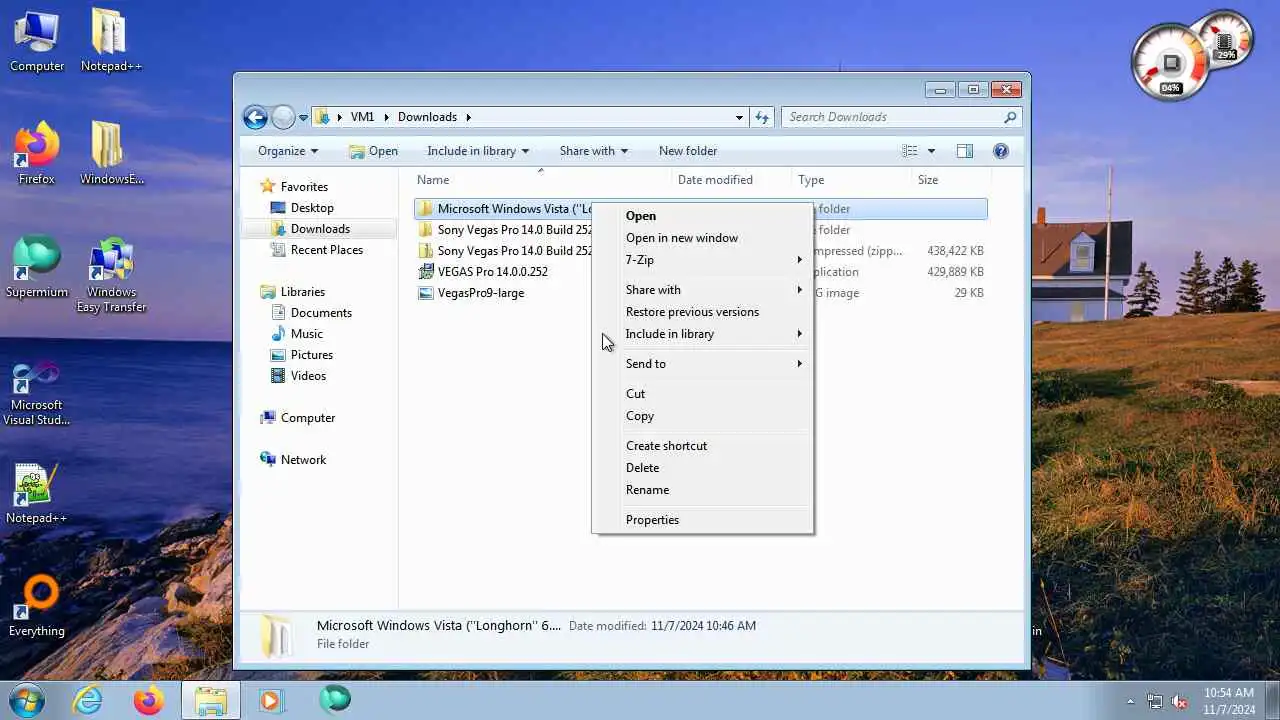The width and height of the screenshot is (1280, 720).
Task: Open the Organize dropdown menu
Action: click(288, 151)
